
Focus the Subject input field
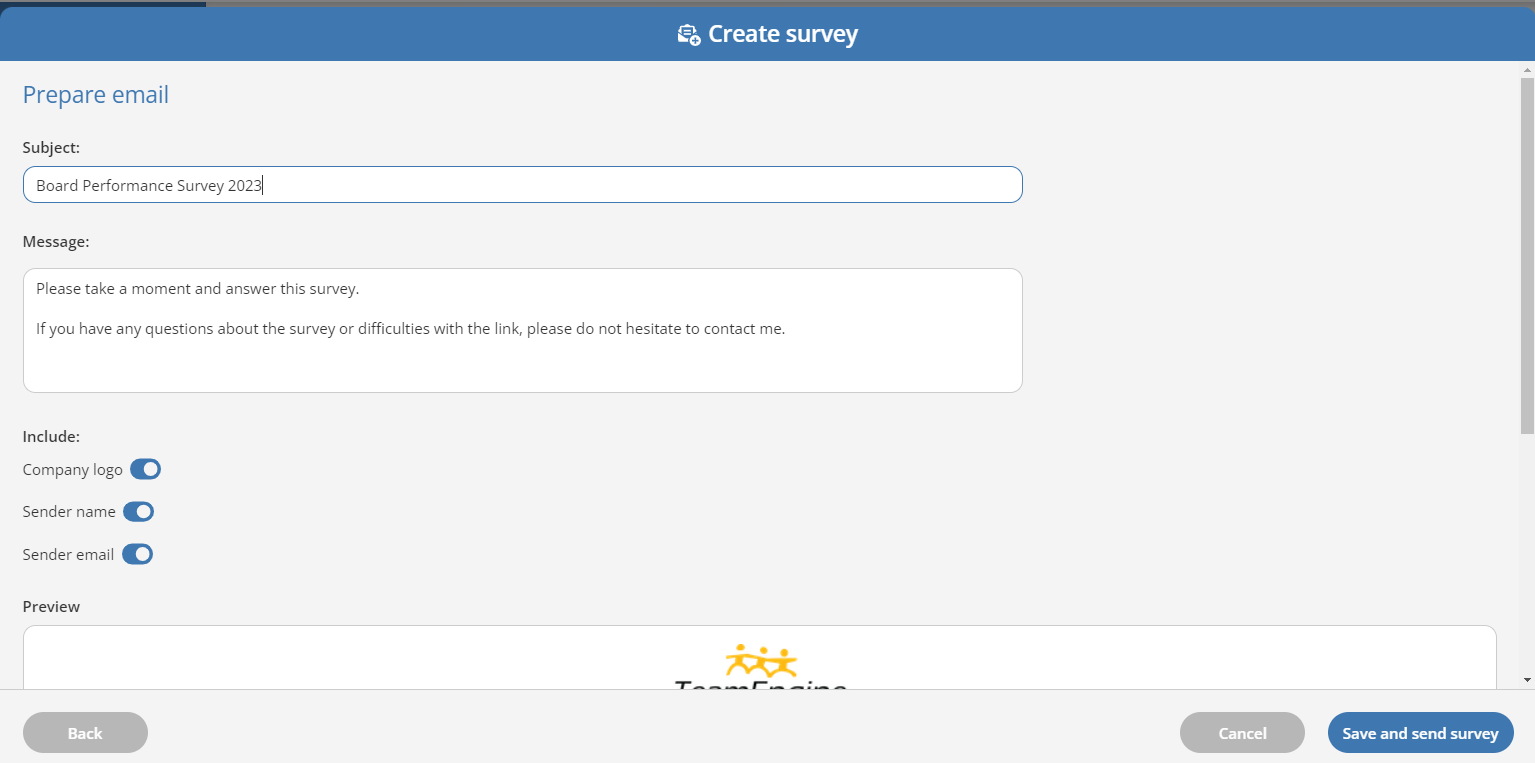[x=522, y=185]
